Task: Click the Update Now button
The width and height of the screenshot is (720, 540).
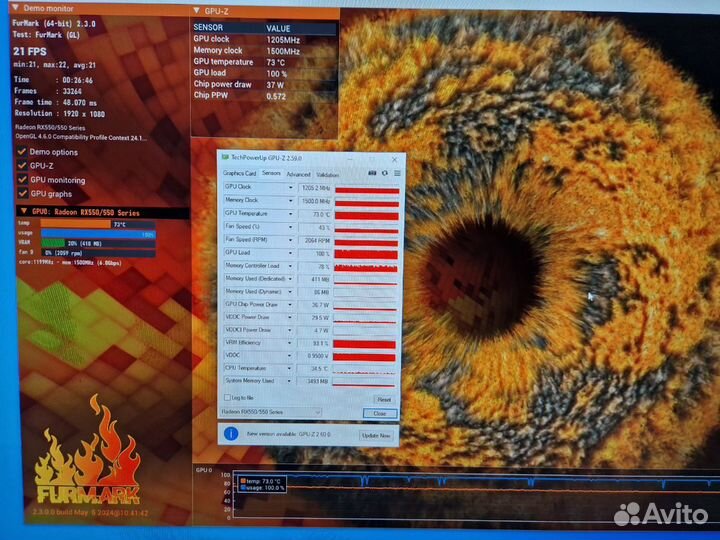Action: 376,435
